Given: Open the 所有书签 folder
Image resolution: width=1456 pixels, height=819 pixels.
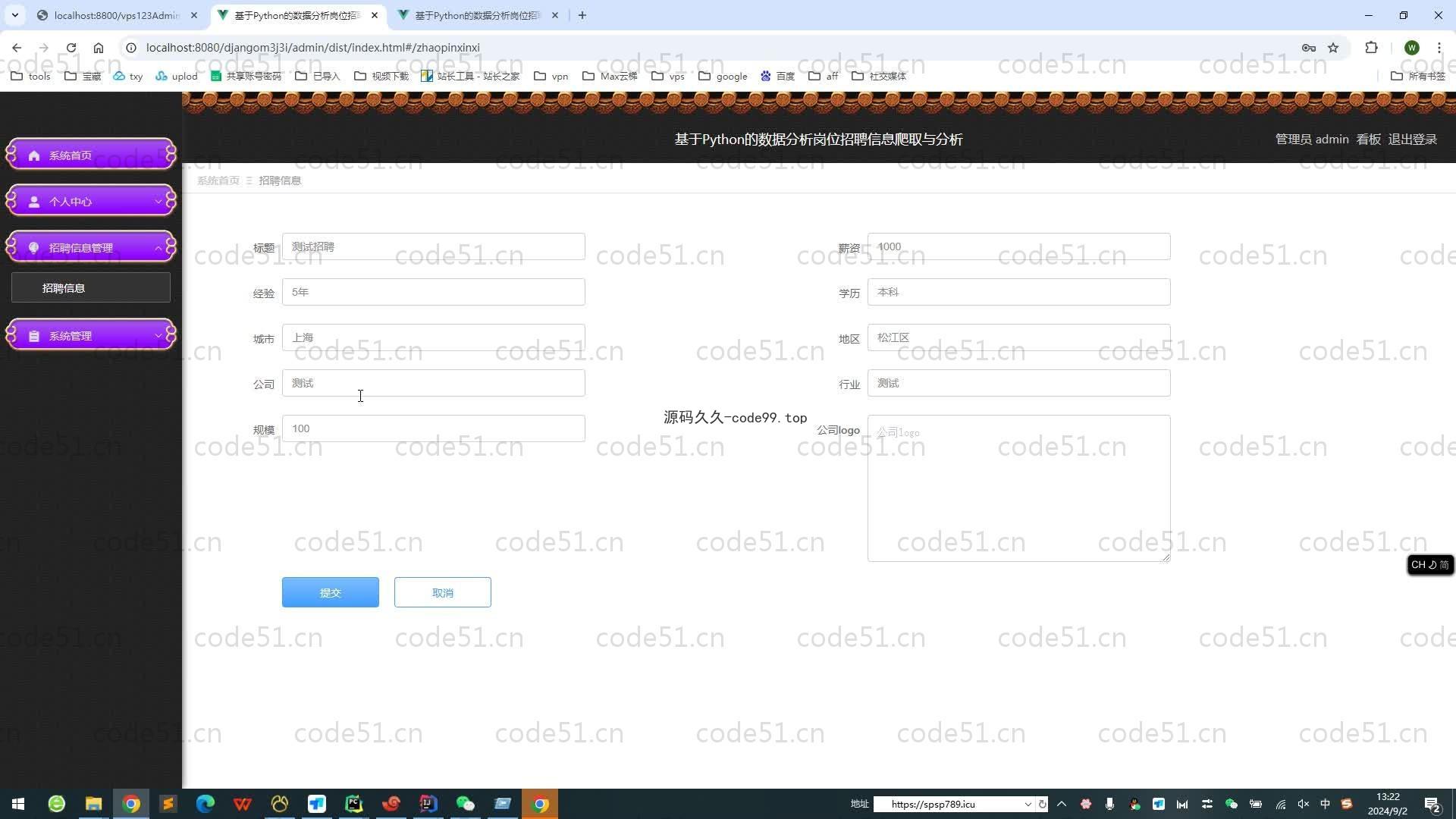Looking at the screenshot, I should tap(1418, 76).
